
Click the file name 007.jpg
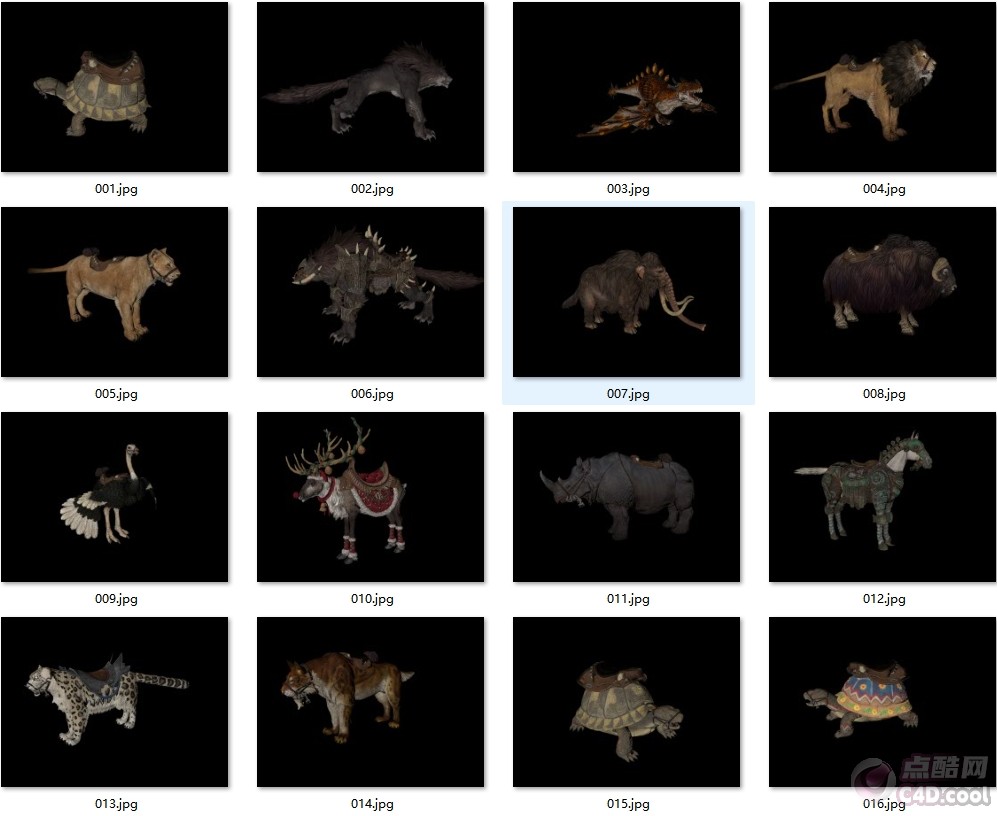(x=628, y=394)
